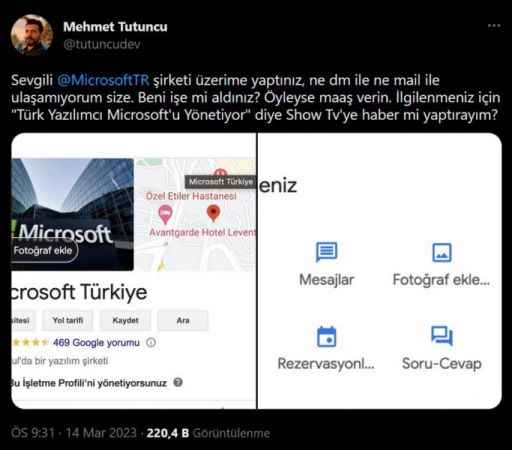Click the @tutuncudev handle
Viewport: 512px width, 450px height.
pos(102,44)
